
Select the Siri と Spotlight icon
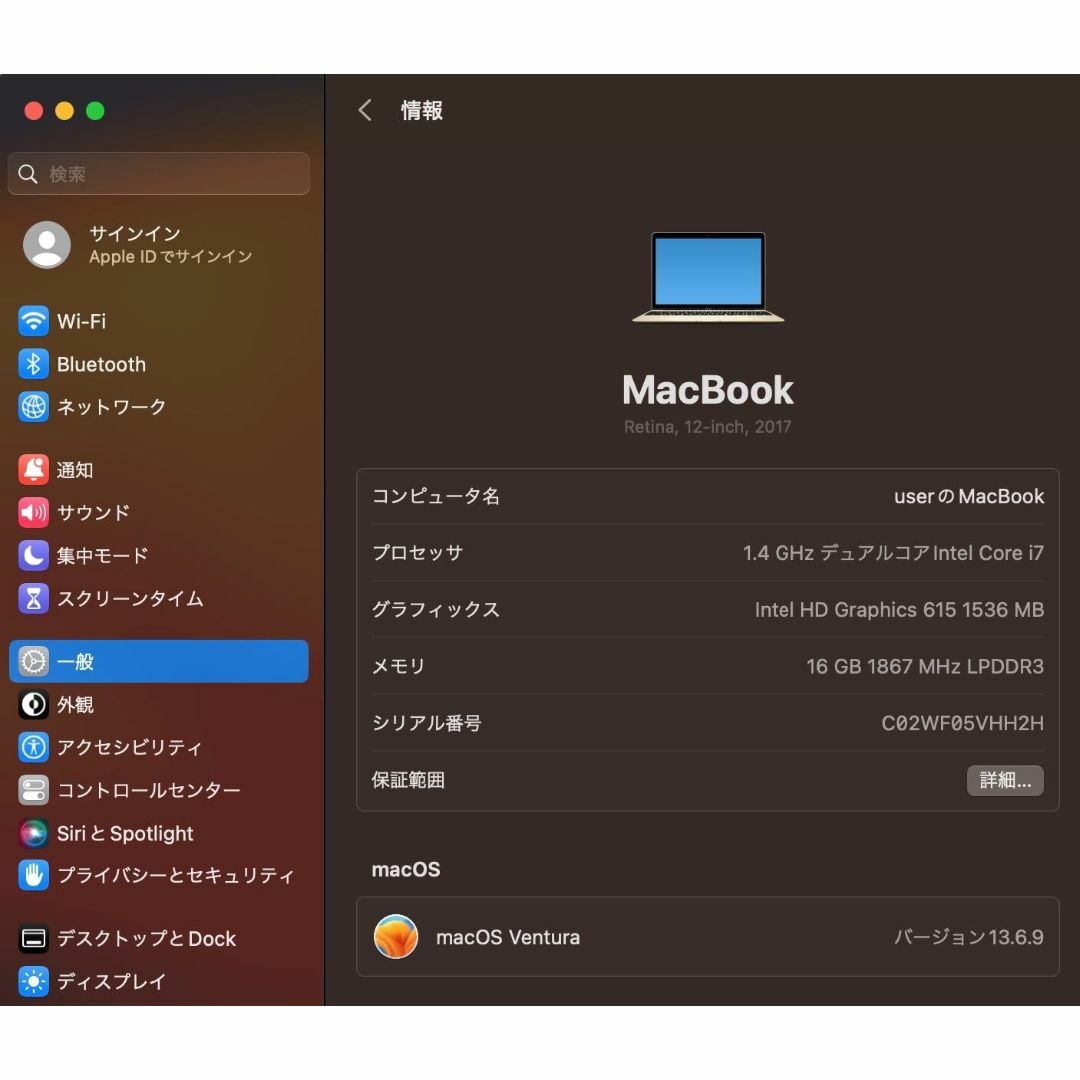pos(33,833)
